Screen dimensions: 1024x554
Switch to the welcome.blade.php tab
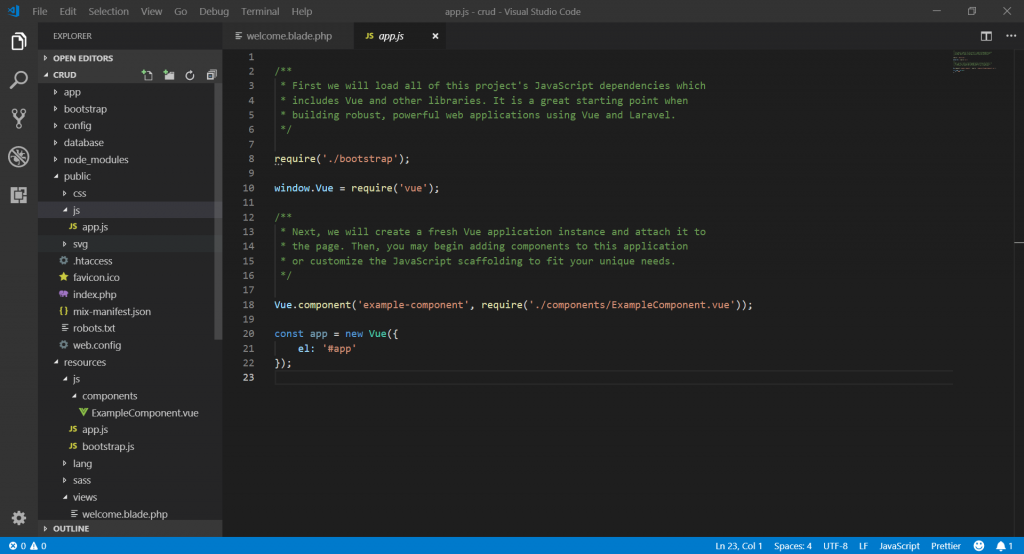[x=288, y=36]
